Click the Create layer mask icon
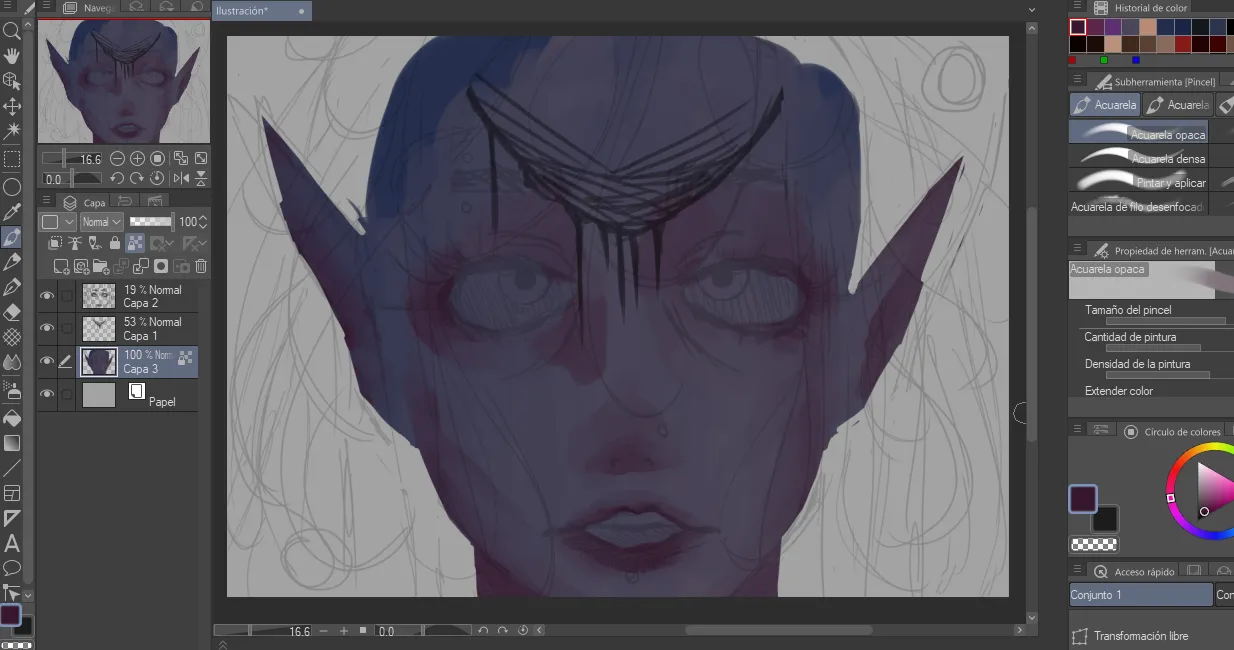Viewport: 1234px width, 650px height. 161,266
